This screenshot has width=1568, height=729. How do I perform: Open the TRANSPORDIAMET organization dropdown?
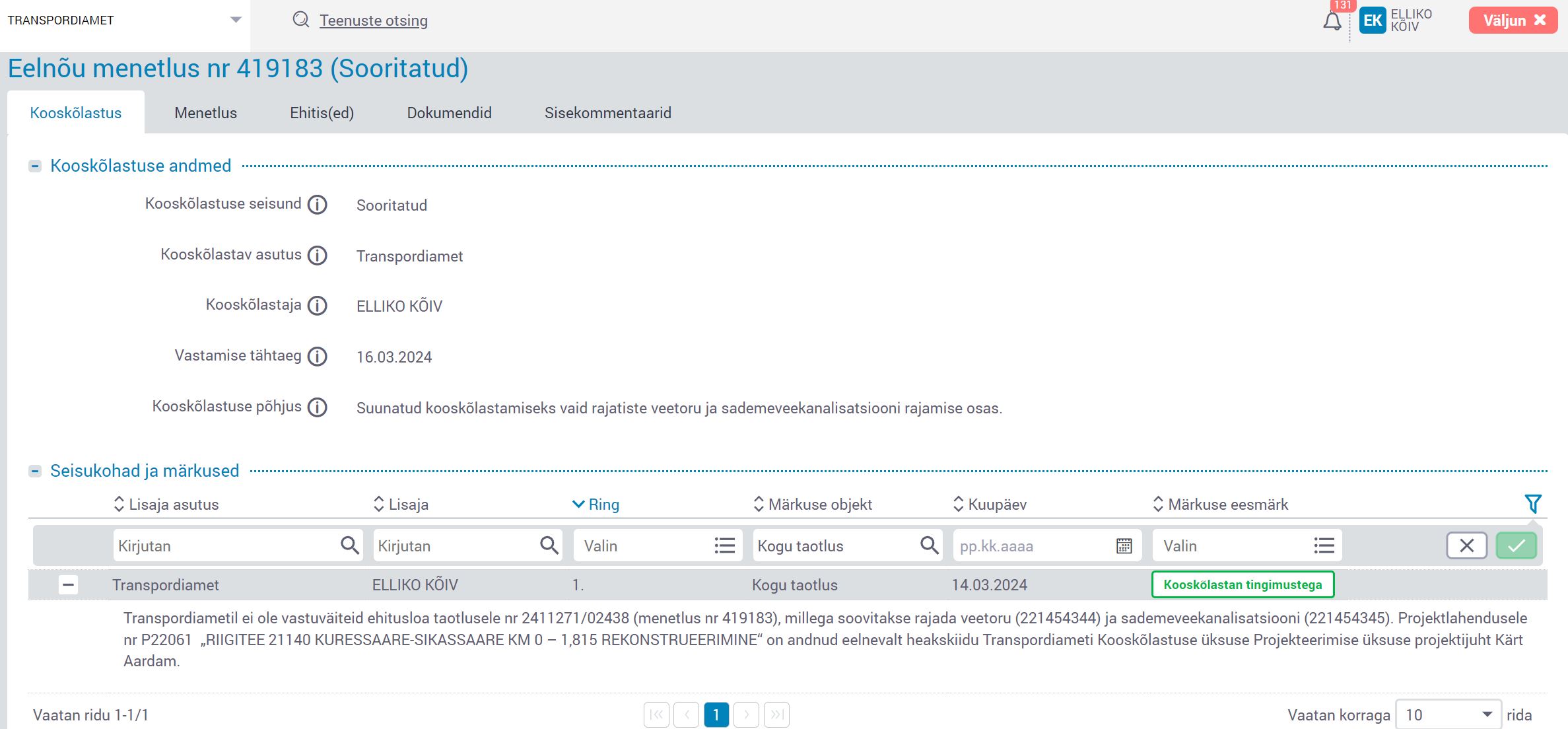coord(125,20)
